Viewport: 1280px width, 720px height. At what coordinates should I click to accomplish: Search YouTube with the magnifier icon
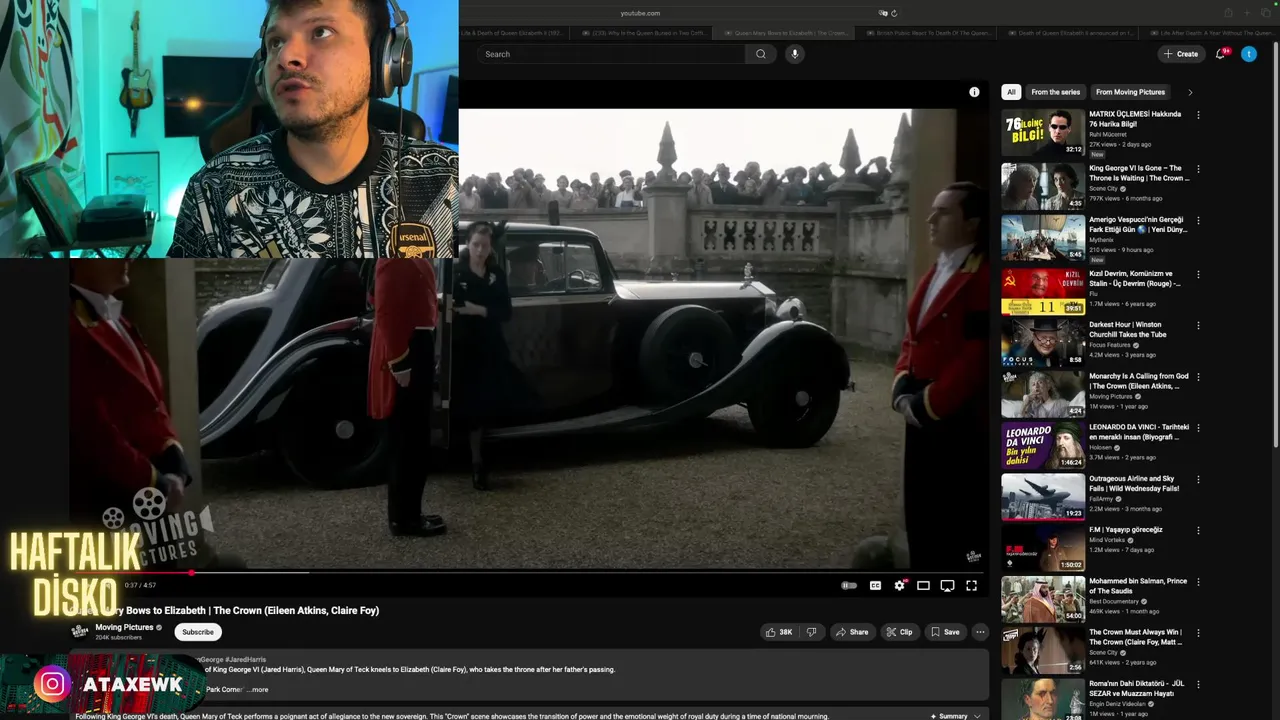(x=761, y=54)
